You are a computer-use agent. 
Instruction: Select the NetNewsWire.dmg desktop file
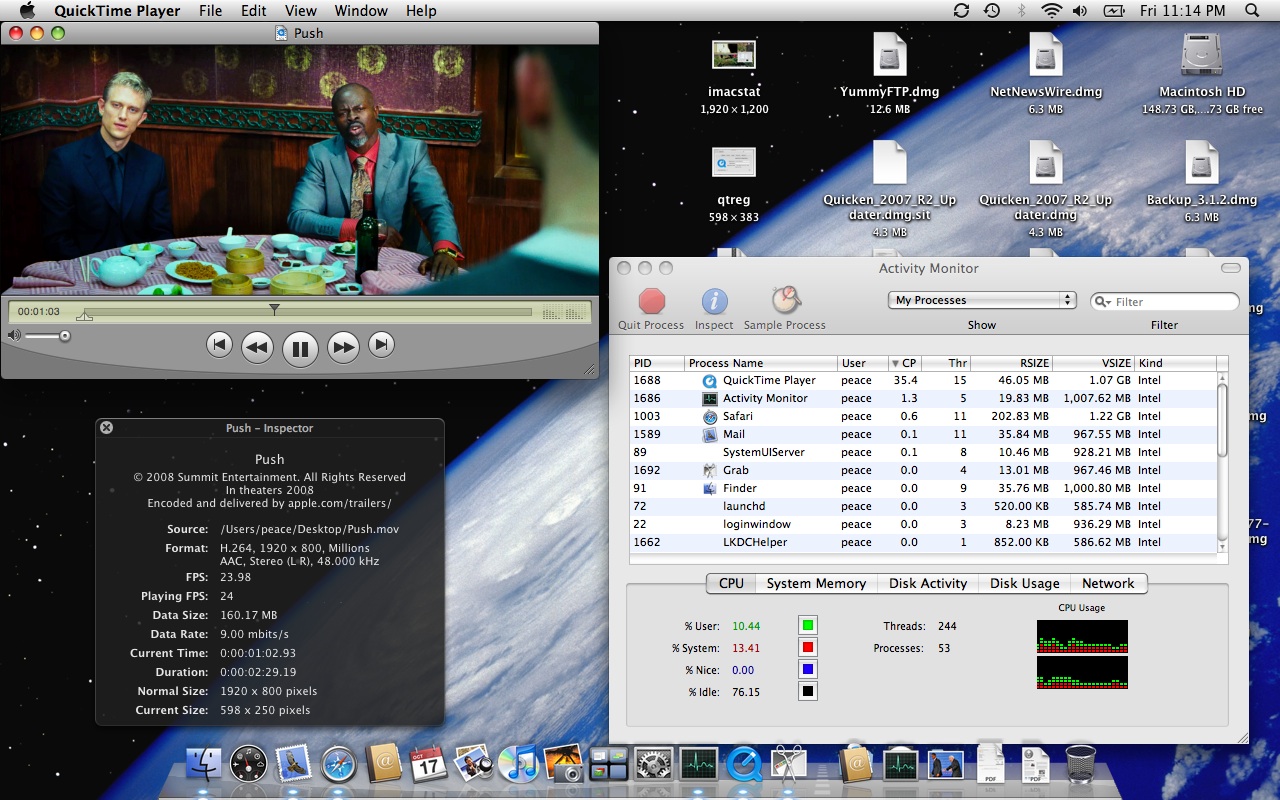[x=1045, y=54]
